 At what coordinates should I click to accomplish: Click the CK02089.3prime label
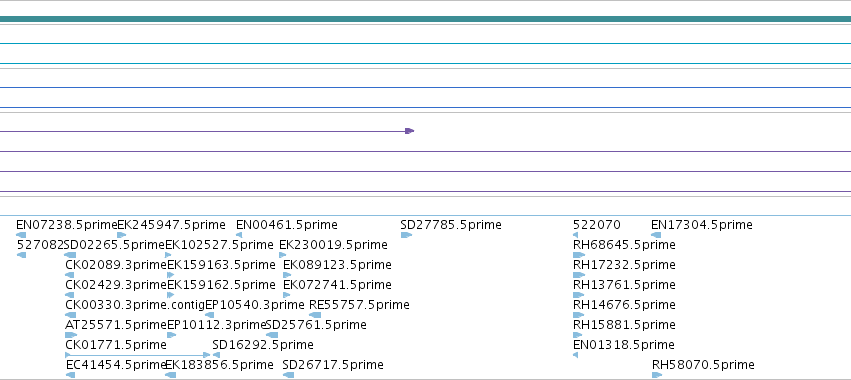tap(116, 265)
